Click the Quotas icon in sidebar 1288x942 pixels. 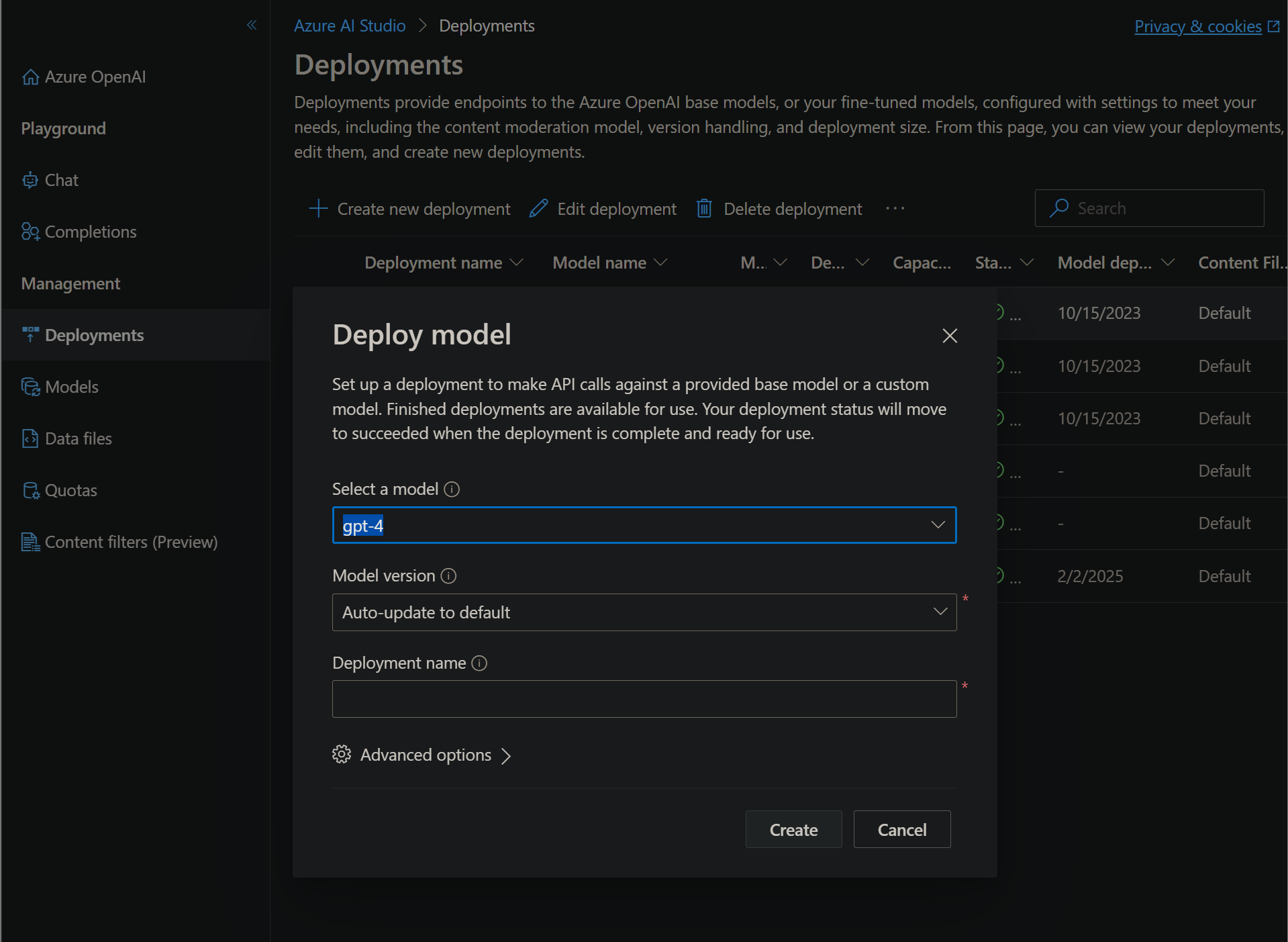(31, 491)
